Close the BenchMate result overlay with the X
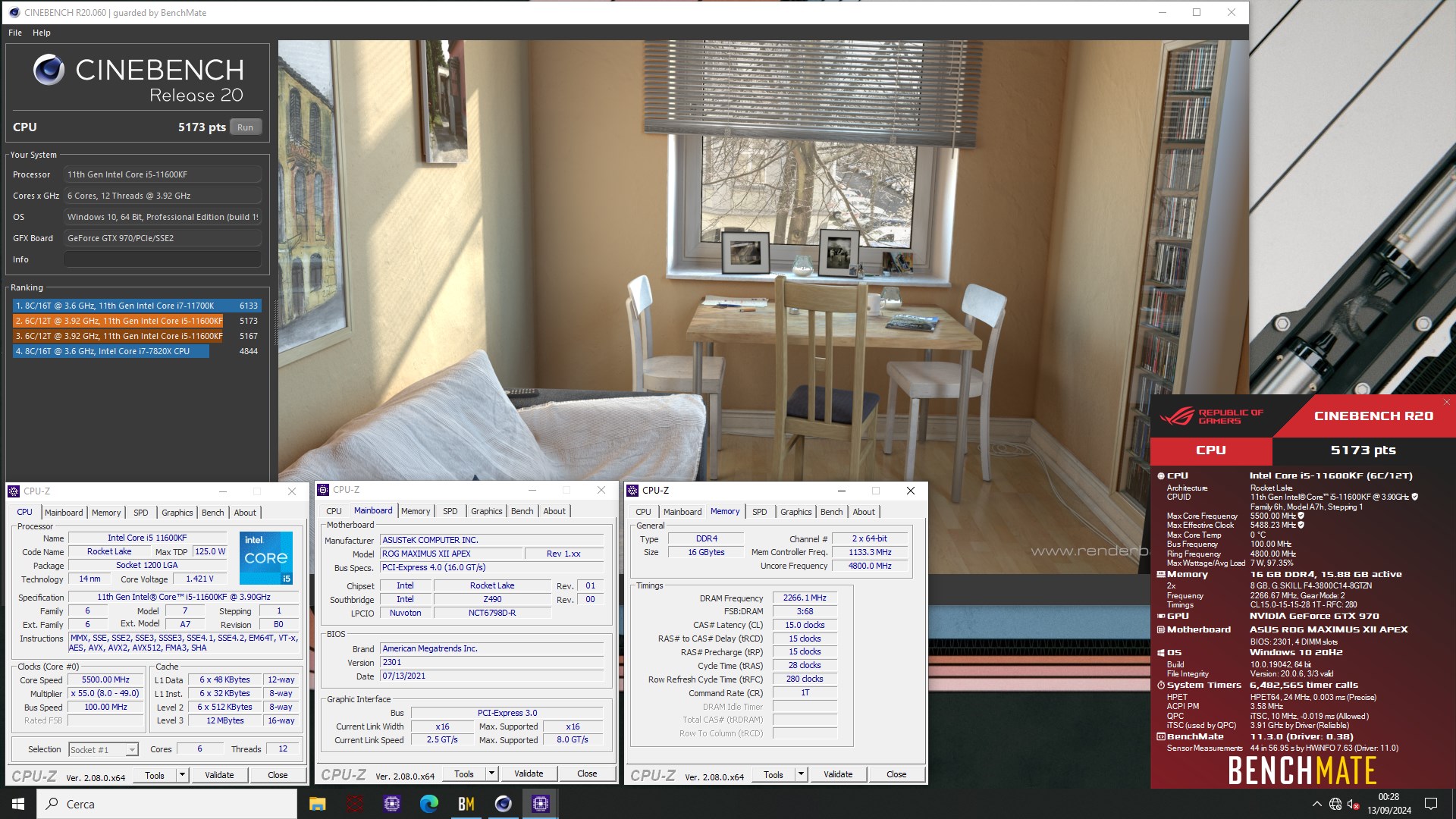The height and width of the screenshot is (819, 1456). point(1446,402)
